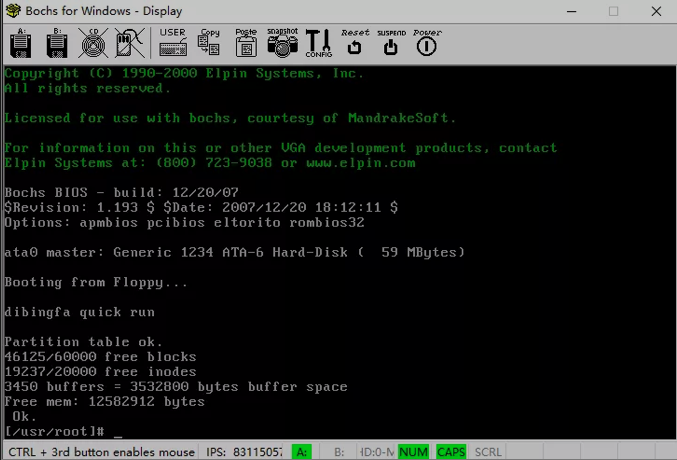This screenshot has height=460, width=677.
Task: Click the IPS counter in status bar
Action: pyautogui.click(x=244, y=452)
